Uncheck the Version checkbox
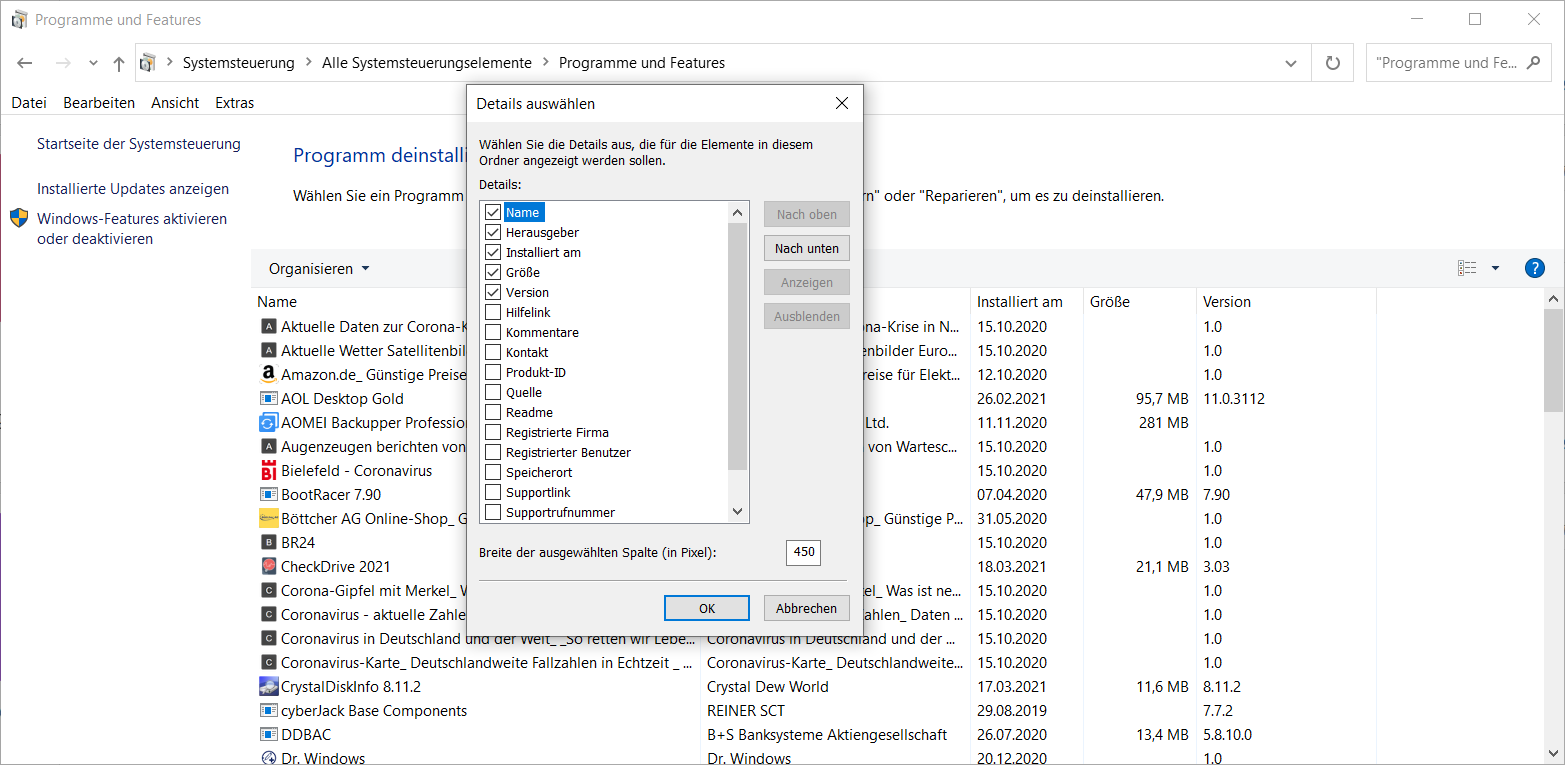This screenshot has height=765, width=1565. pos(493,293)
